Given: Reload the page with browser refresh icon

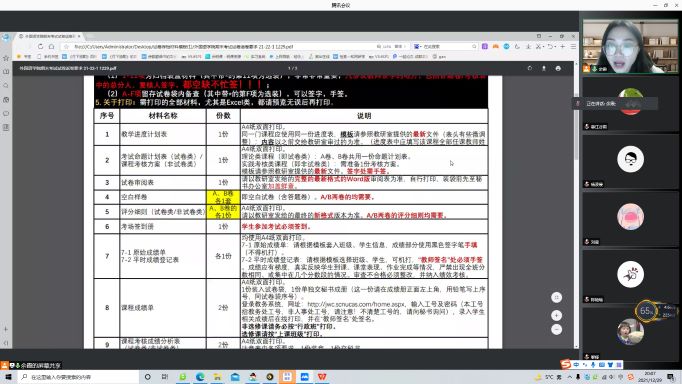Looking at the screenshot, I should tap(40, 46).
